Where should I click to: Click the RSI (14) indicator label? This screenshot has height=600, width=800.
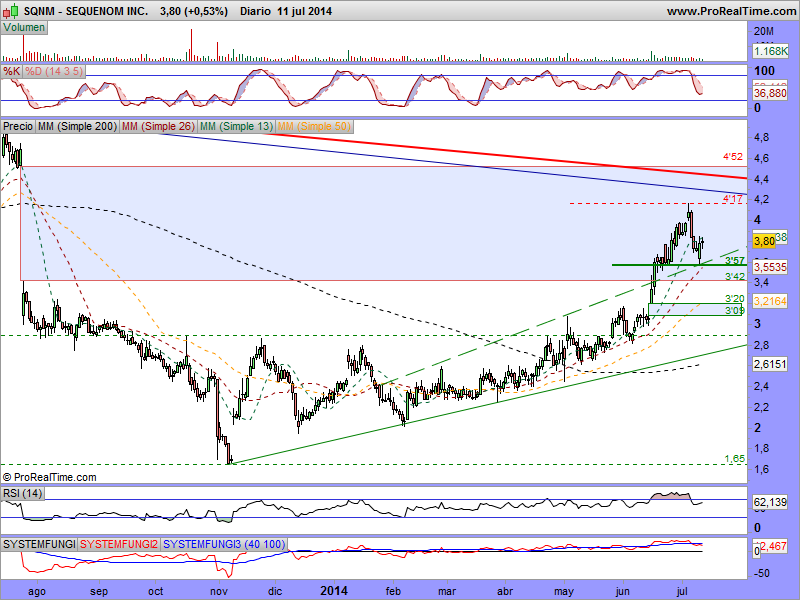click(22, 493)
